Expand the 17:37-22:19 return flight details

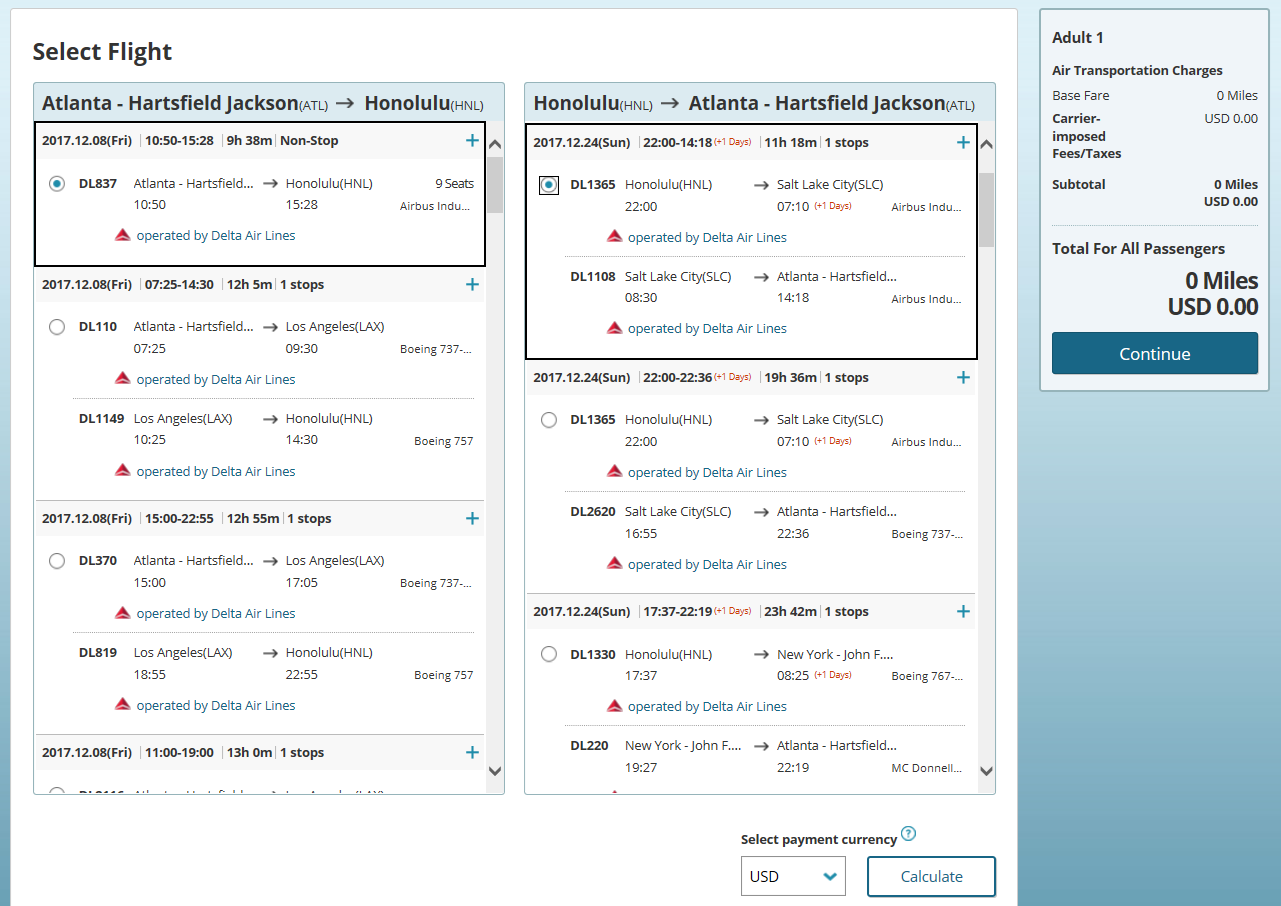[x=963, y=612]
